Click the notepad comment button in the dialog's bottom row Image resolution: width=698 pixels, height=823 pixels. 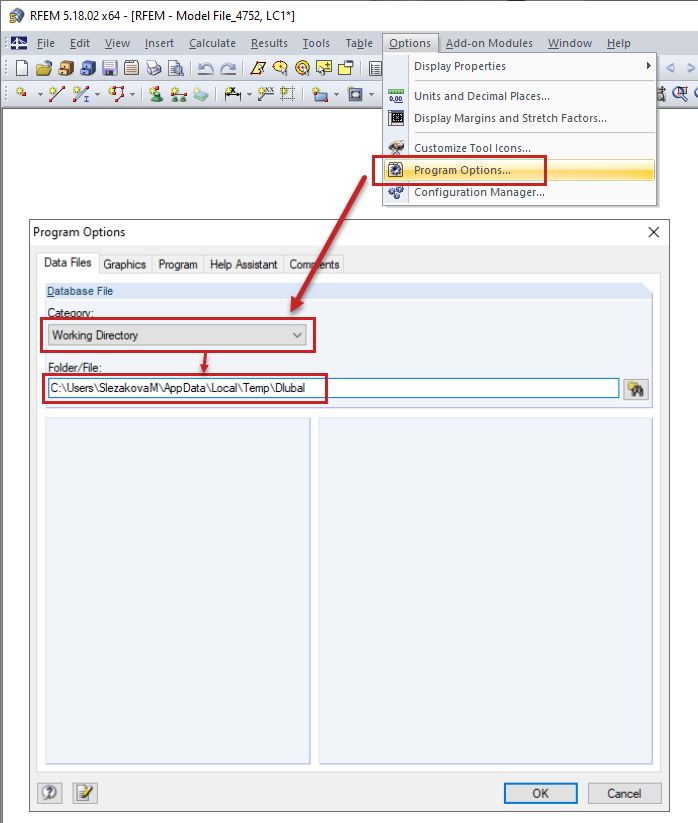[85, 793]
